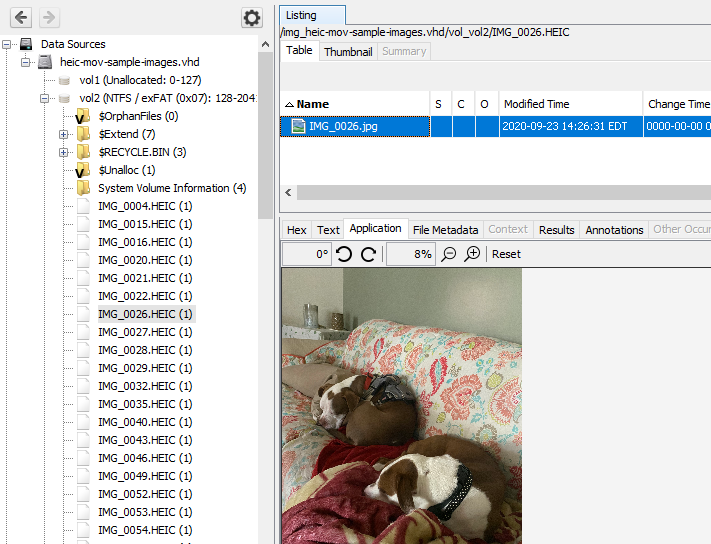Rotate image counter-clockwise
711x544 pixels.
pos(344,254)
